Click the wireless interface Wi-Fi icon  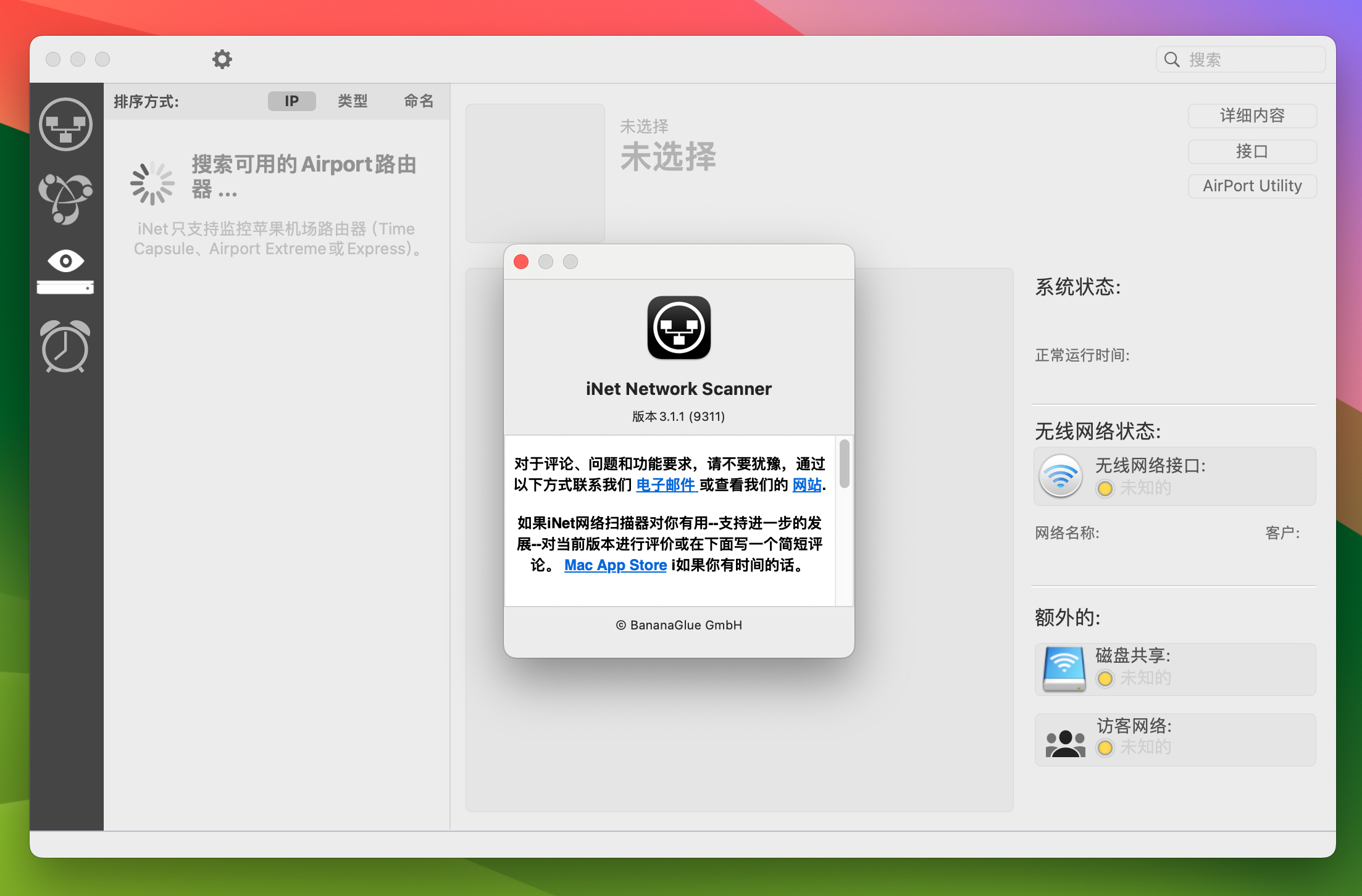pyautogui.click(x=1061, y=476)
